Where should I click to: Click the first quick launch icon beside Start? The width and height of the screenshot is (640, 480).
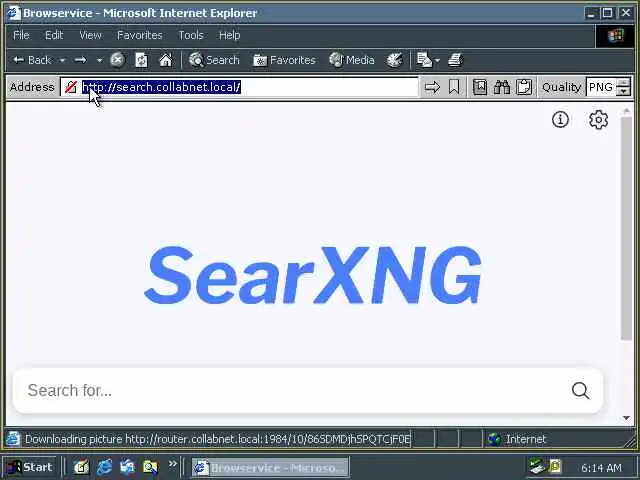tap(81, 467)
